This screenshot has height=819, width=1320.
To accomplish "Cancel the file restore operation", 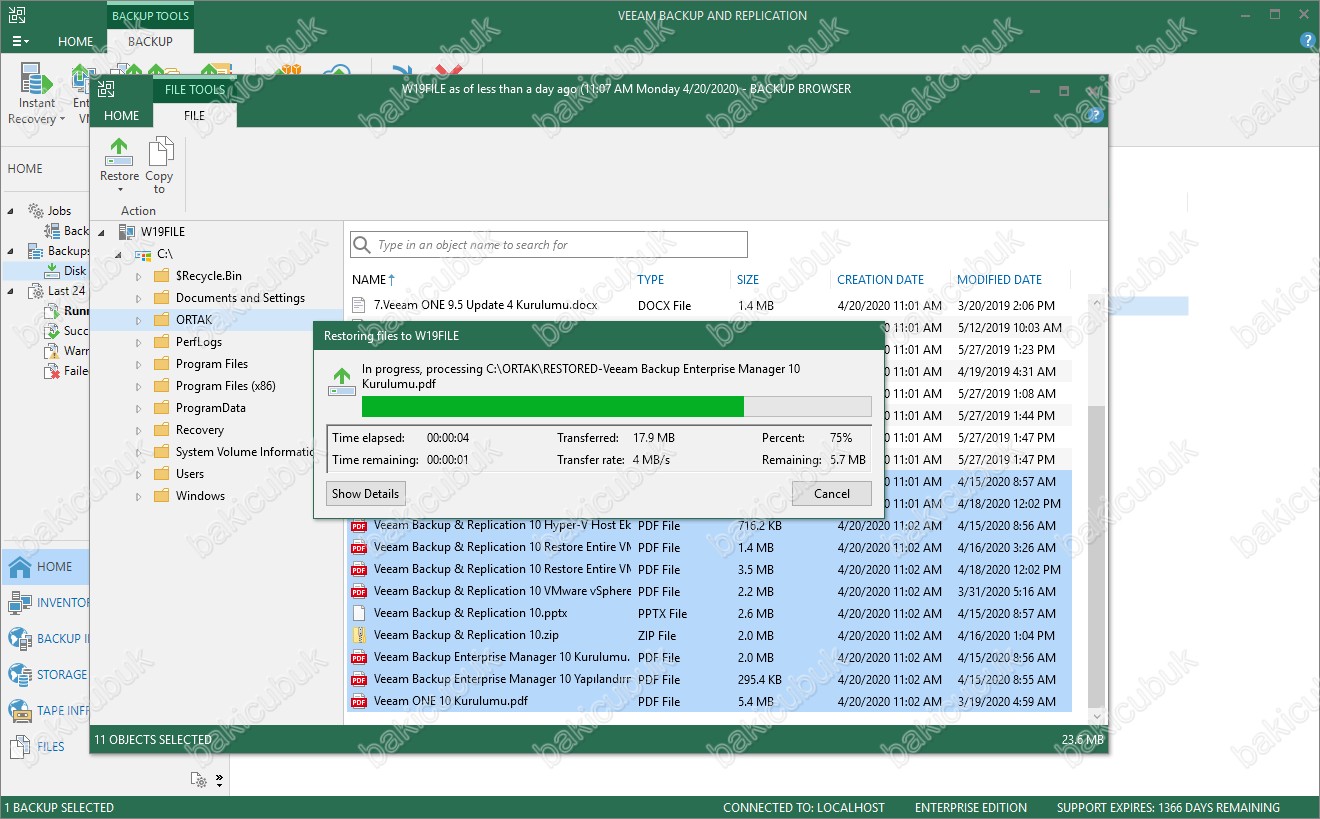I will pos(831,493).
